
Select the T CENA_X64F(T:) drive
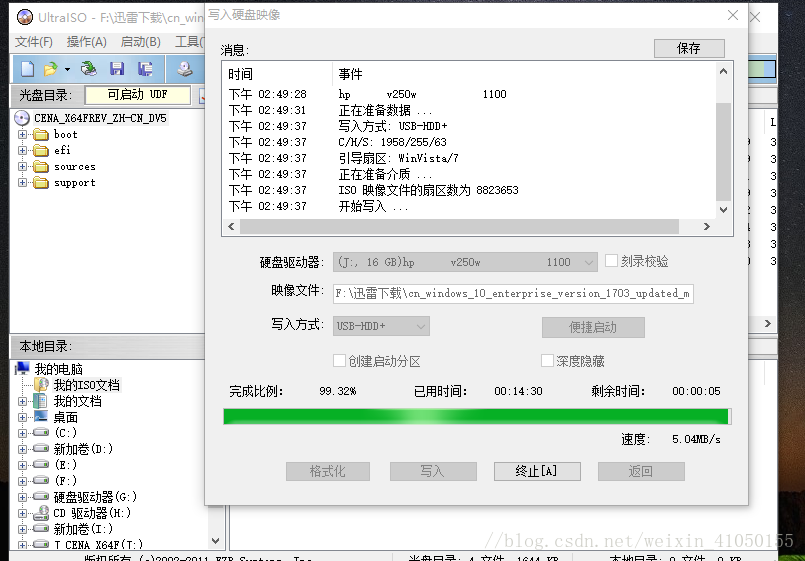99,545
